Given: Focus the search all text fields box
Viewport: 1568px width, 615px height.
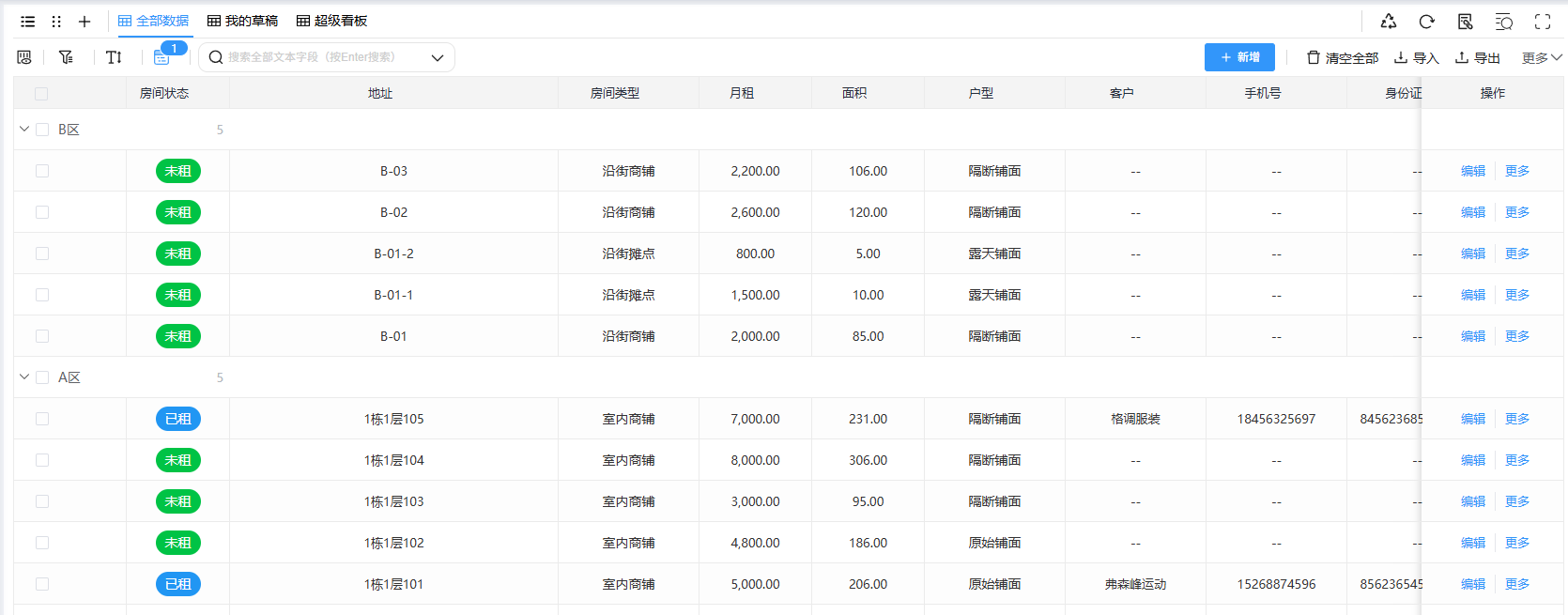Looking at the screenshot, I should click(x=319, y=57).
